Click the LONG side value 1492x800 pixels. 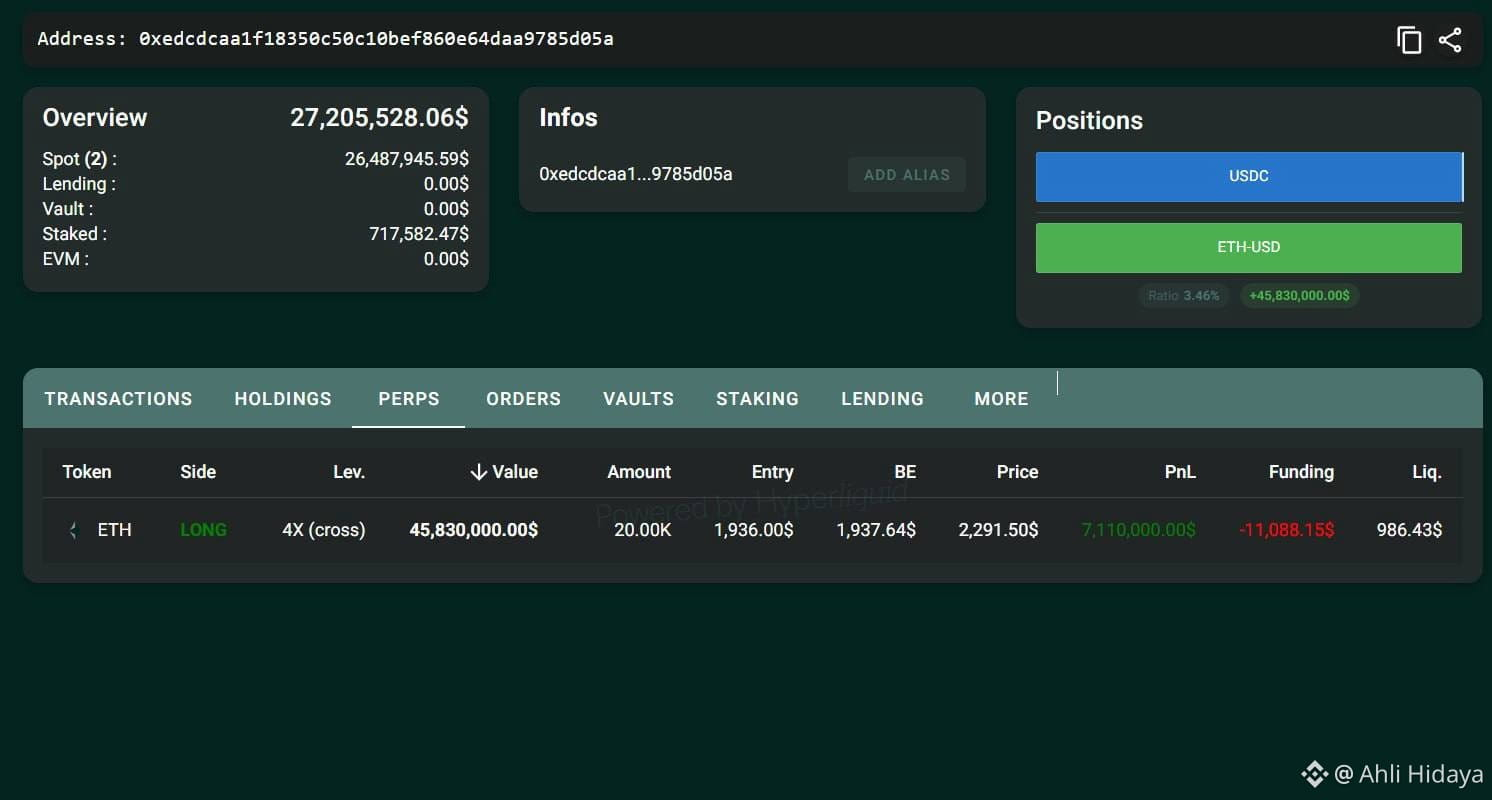coord(203,530)
